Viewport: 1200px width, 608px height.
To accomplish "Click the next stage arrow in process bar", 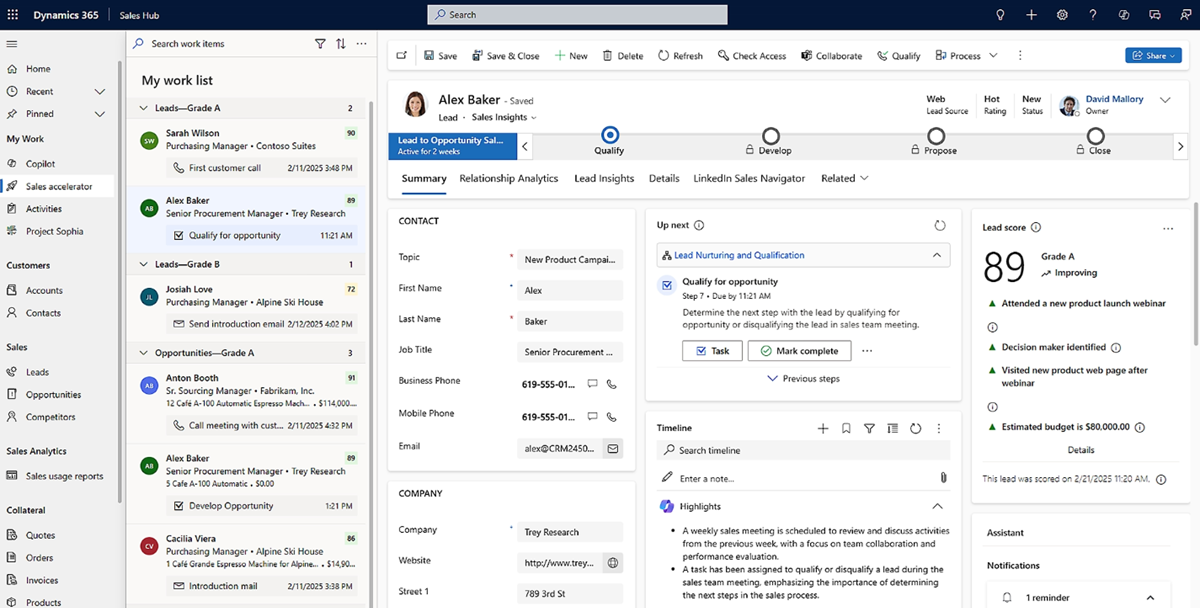I will click(1180, 146).
